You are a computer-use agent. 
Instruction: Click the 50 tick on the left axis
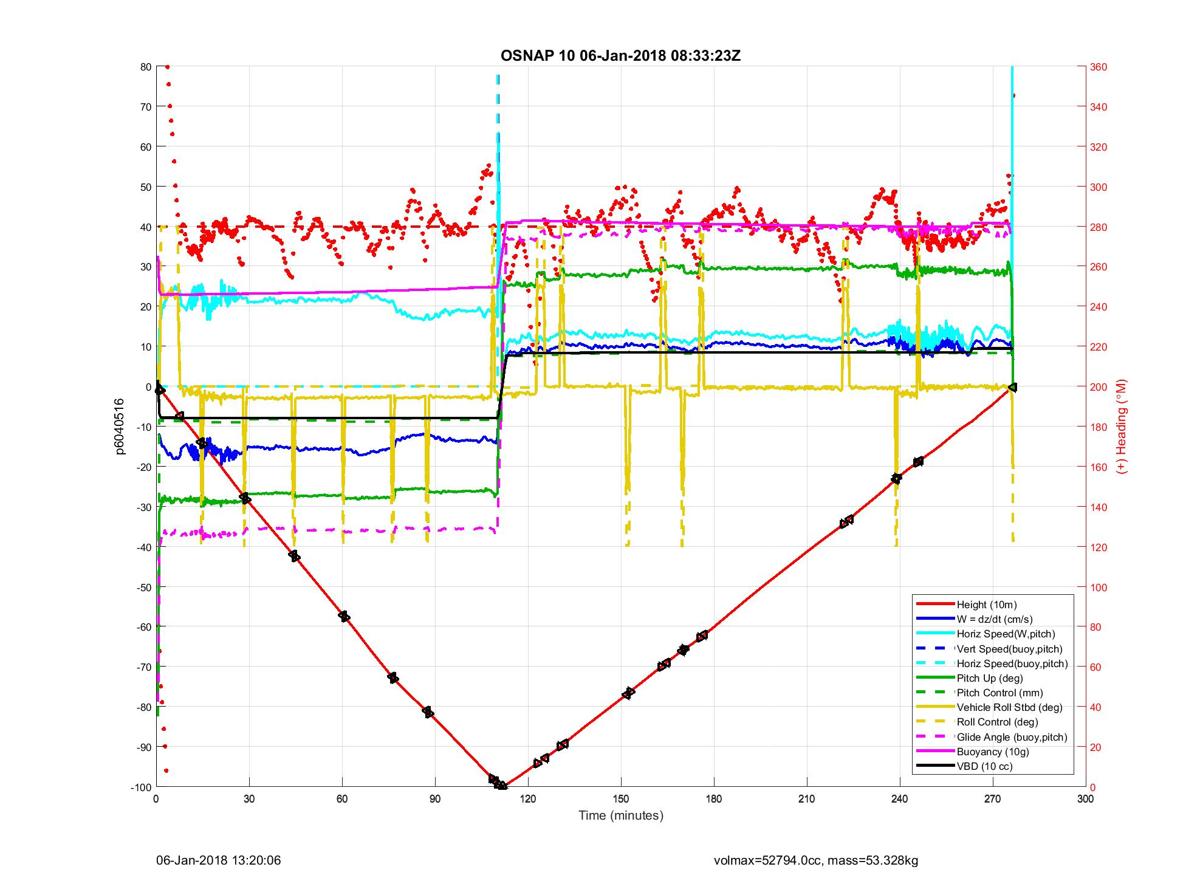click(144, 187)
